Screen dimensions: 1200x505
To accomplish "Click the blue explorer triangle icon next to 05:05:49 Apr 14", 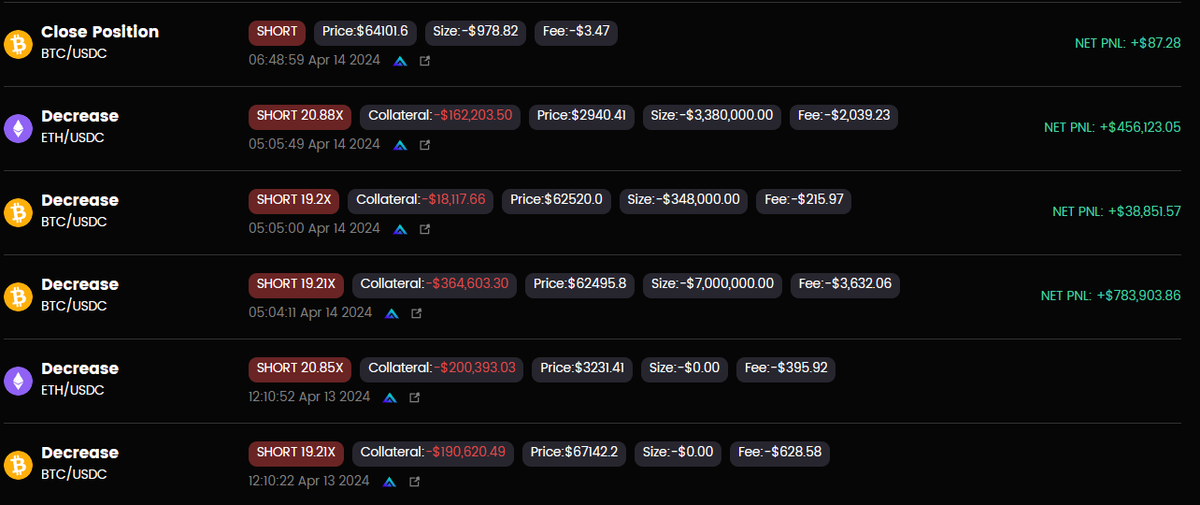I will pos(400,145).
